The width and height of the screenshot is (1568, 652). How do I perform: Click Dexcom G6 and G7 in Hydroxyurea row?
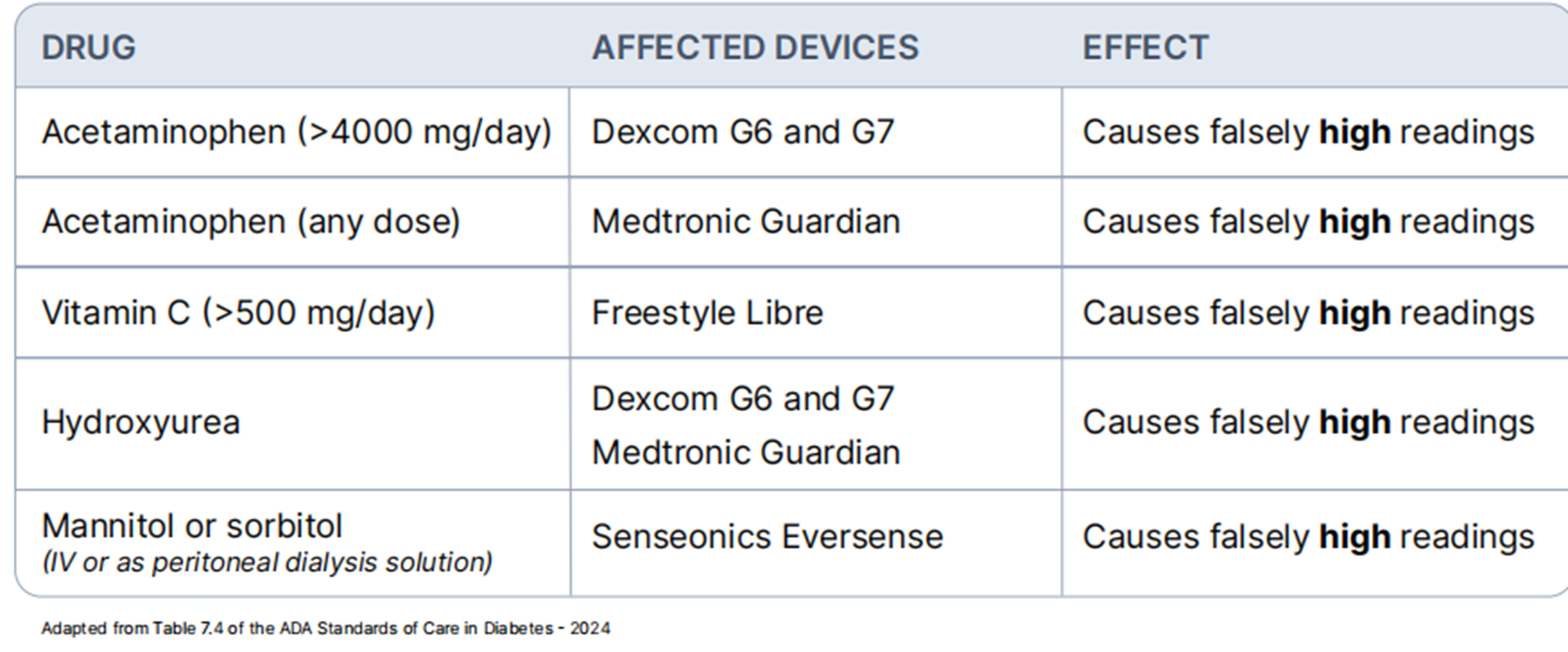pyautogui.click(x=743, y=399)
